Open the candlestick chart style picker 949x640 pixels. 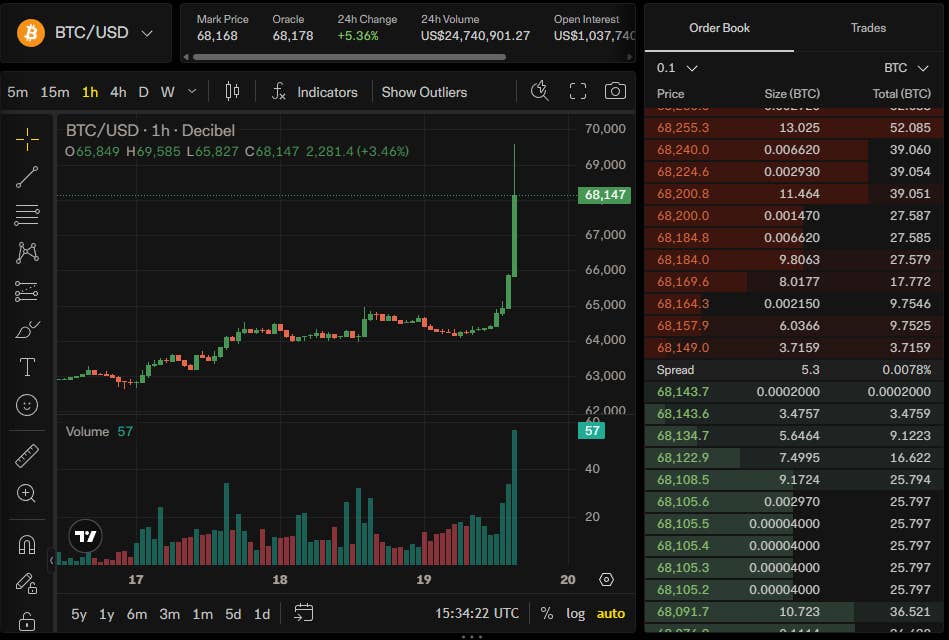(x=232, y=91)
